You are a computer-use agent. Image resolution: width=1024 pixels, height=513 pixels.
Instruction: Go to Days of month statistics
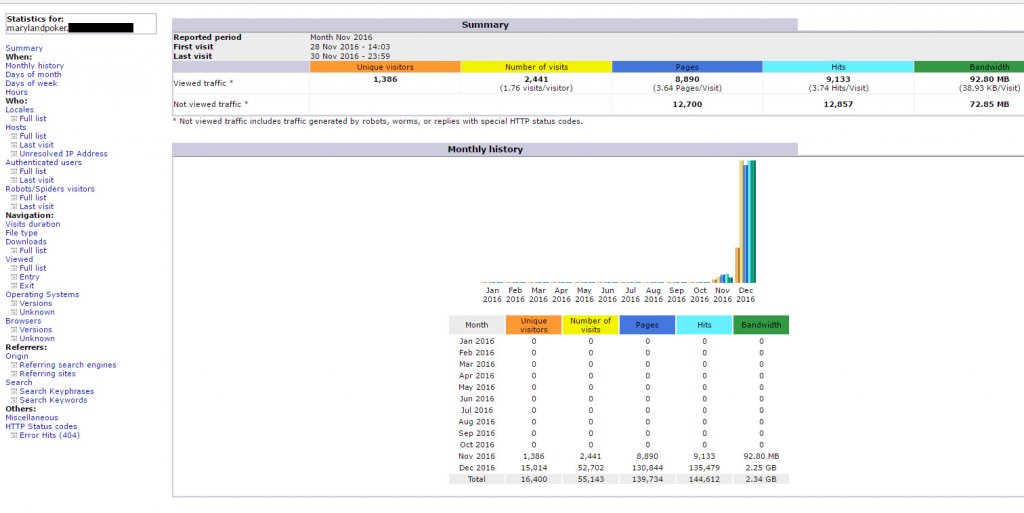(x=33, y=74)
